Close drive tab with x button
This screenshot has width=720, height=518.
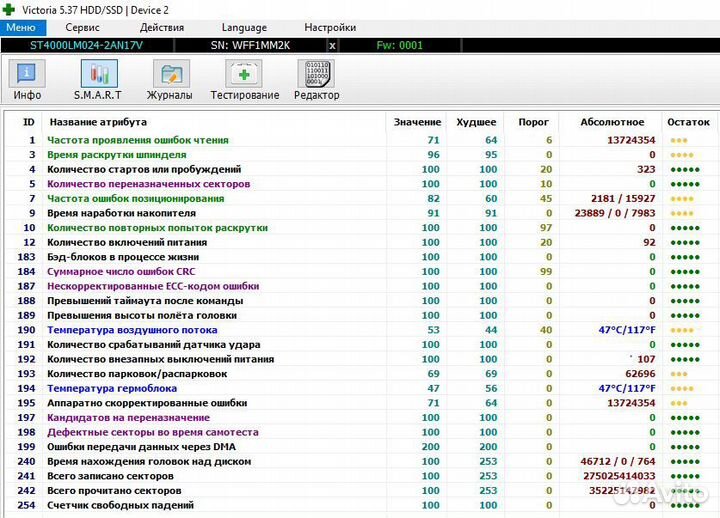tap(333, 45)
